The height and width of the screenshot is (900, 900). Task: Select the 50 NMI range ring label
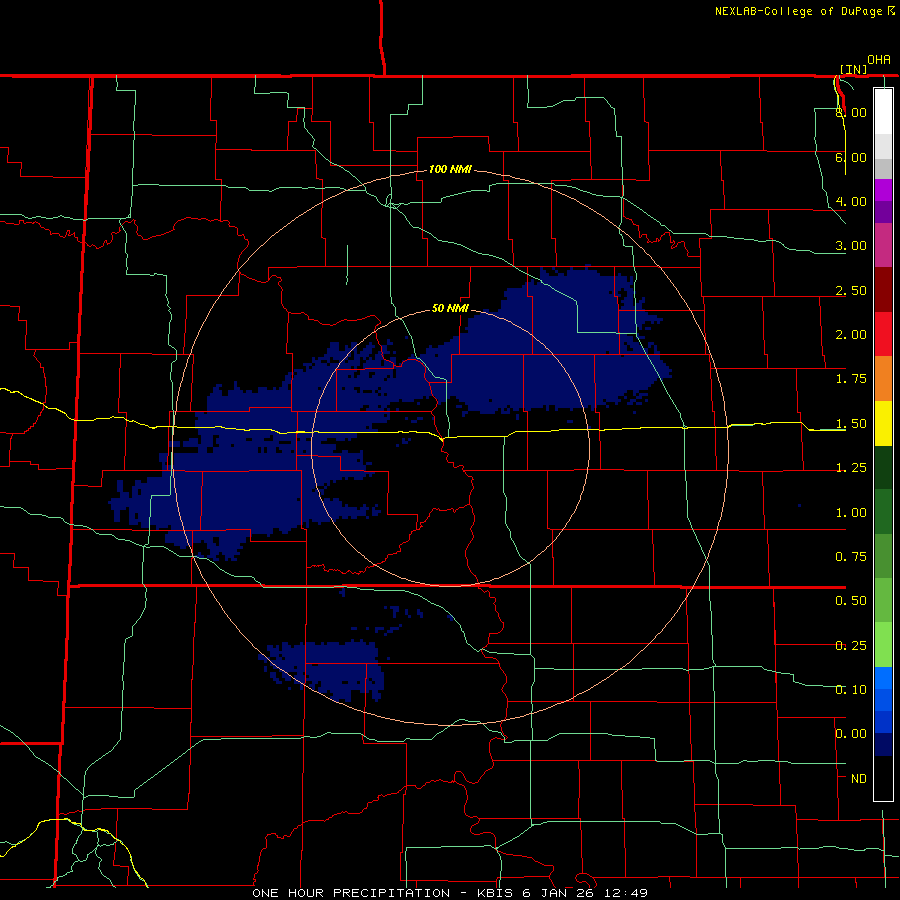(450, 308)
